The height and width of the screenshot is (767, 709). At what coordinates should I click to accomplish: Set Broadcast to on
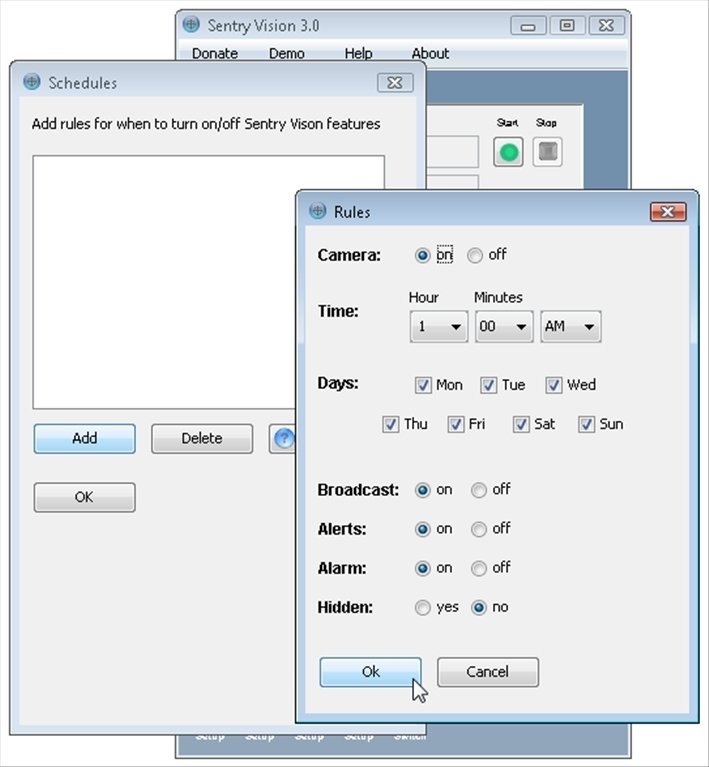tap(422, 490)
